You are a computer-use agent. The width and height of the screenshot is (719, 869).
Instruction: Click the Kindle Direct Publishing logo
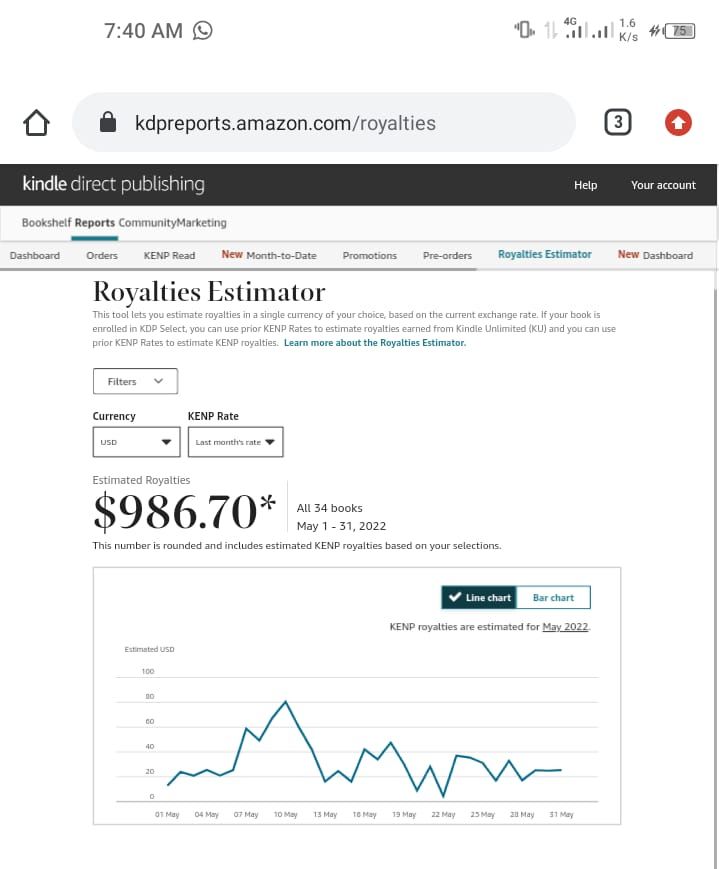(x=113, y=184)
